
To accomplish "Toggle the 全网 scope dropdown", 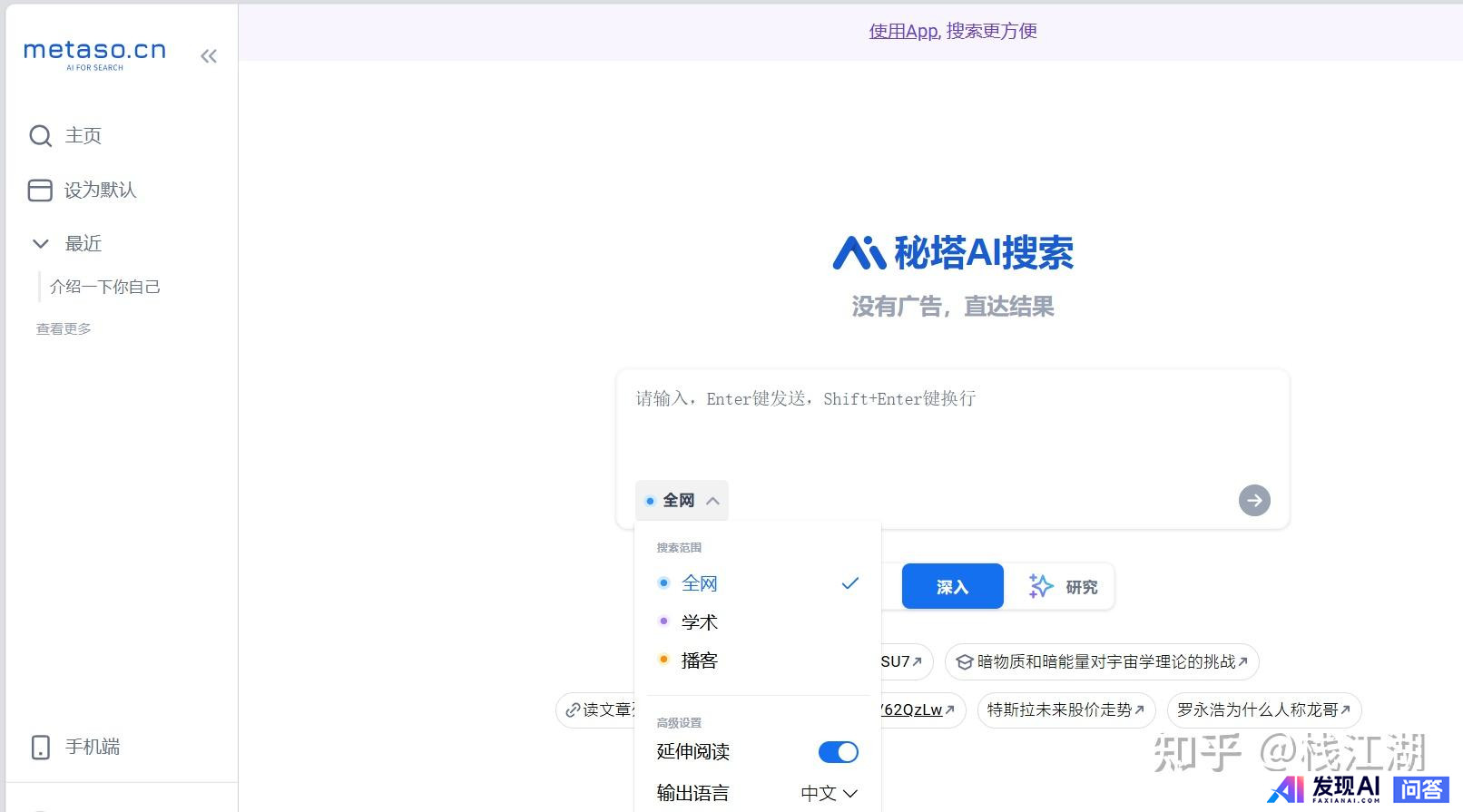I will click(x=682, y=500).
